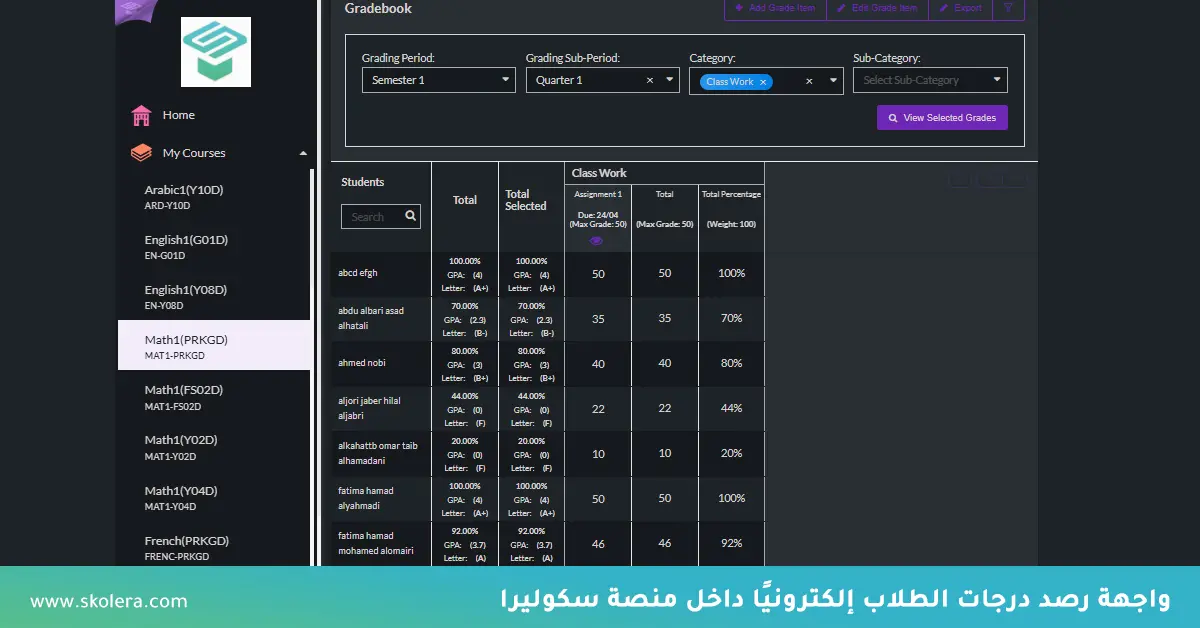Viewport: 1200px width, 628px height.
Task: Click the View Selected Grades button
Action: click(941, 117)
